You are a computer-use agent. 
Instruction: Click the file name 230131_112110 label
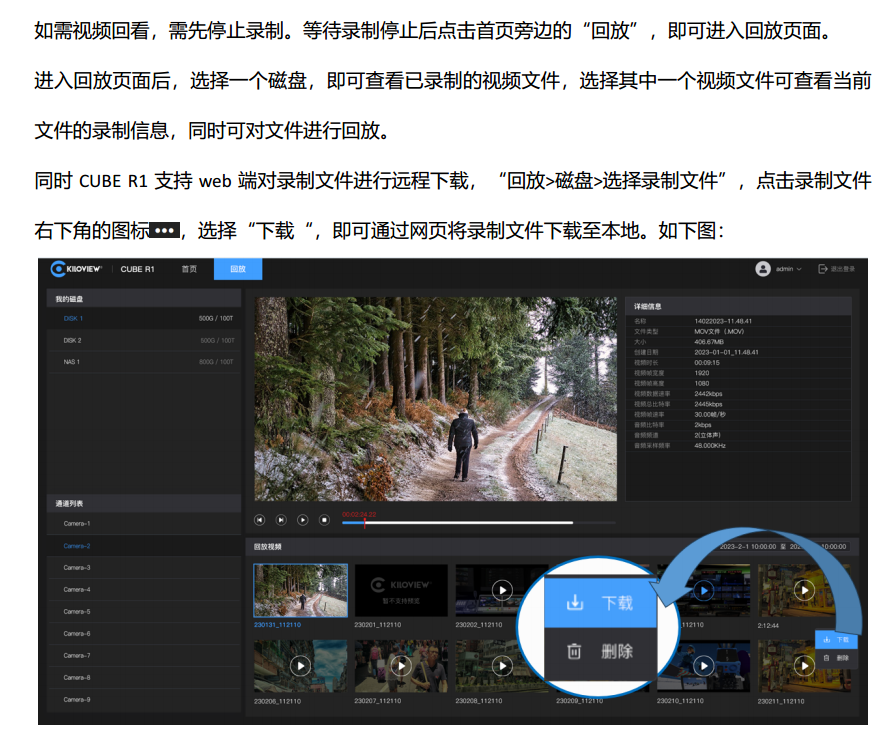(x=277, y=625)
